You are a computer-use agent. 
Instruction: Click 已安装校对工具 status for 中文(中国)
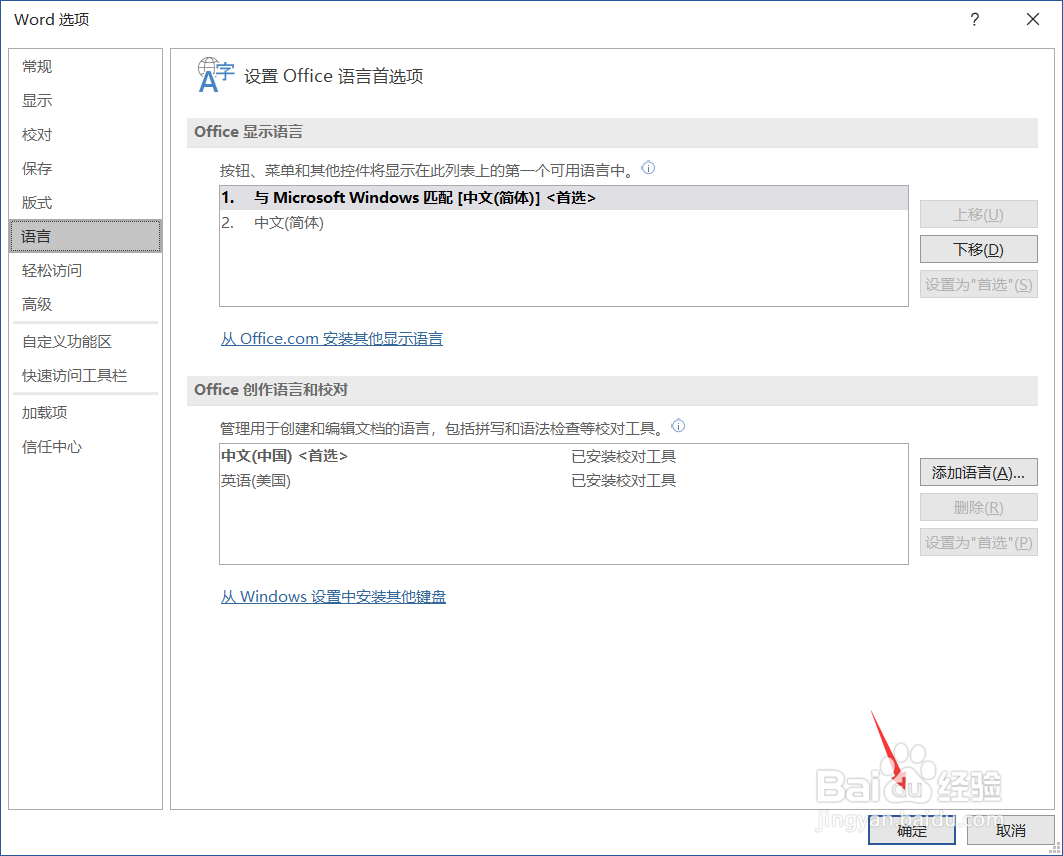point(623,456)
